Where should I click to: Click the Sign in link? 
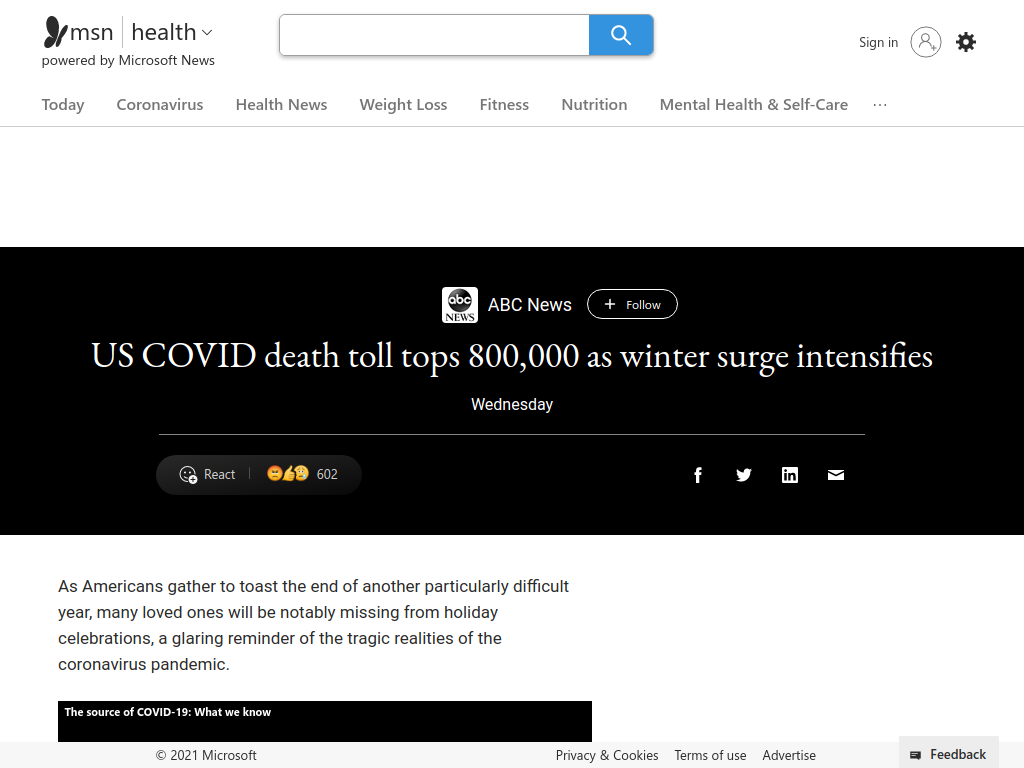(878, 42)
